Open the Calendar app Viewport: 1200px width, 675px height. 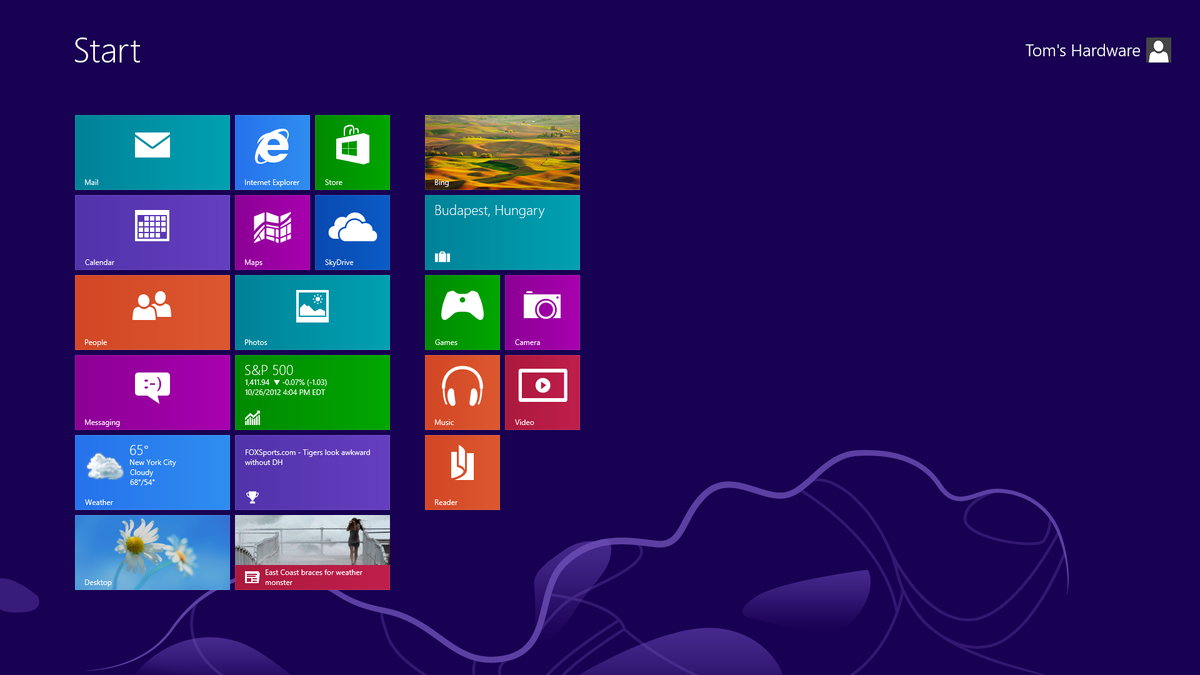(x=151, y=232)
